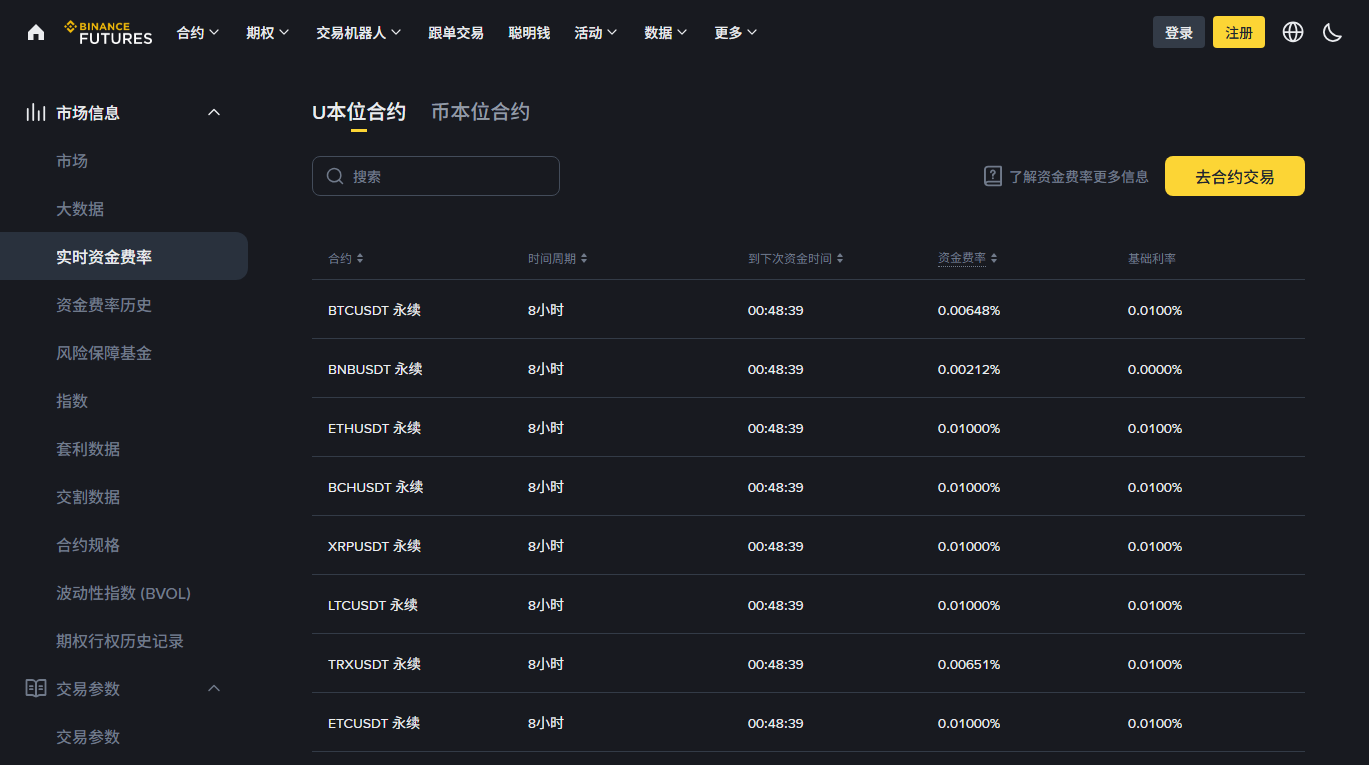The image size is (1369, 765).
Task: Click the ETCUSDT 永续 contract
Action: coord(374,723)
